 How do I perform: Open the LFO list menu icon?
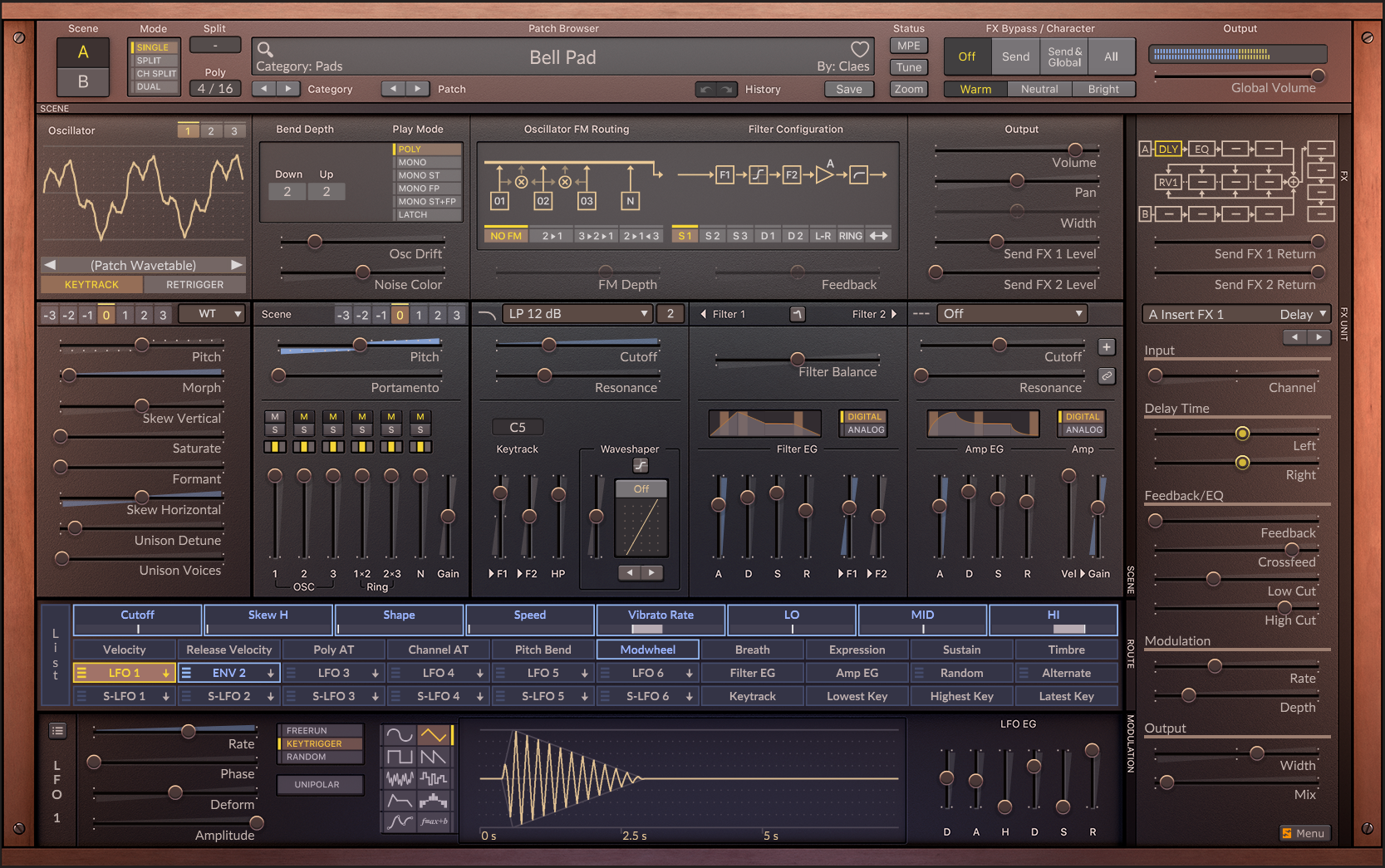[57, 731]
